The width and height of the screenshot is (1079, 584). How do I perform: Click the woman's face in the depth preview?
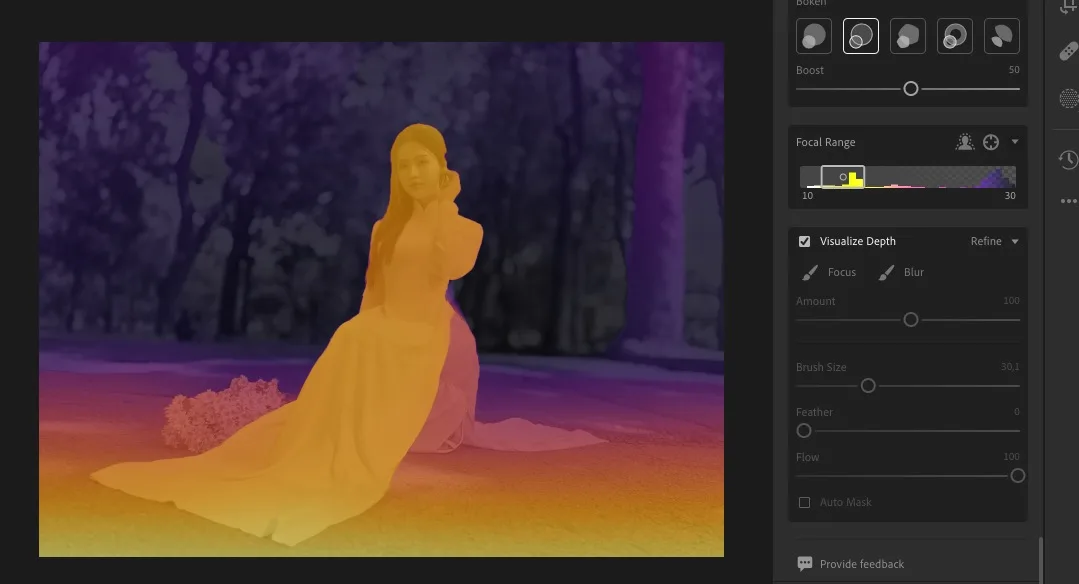pyautogui.click(x=416, y=171)
